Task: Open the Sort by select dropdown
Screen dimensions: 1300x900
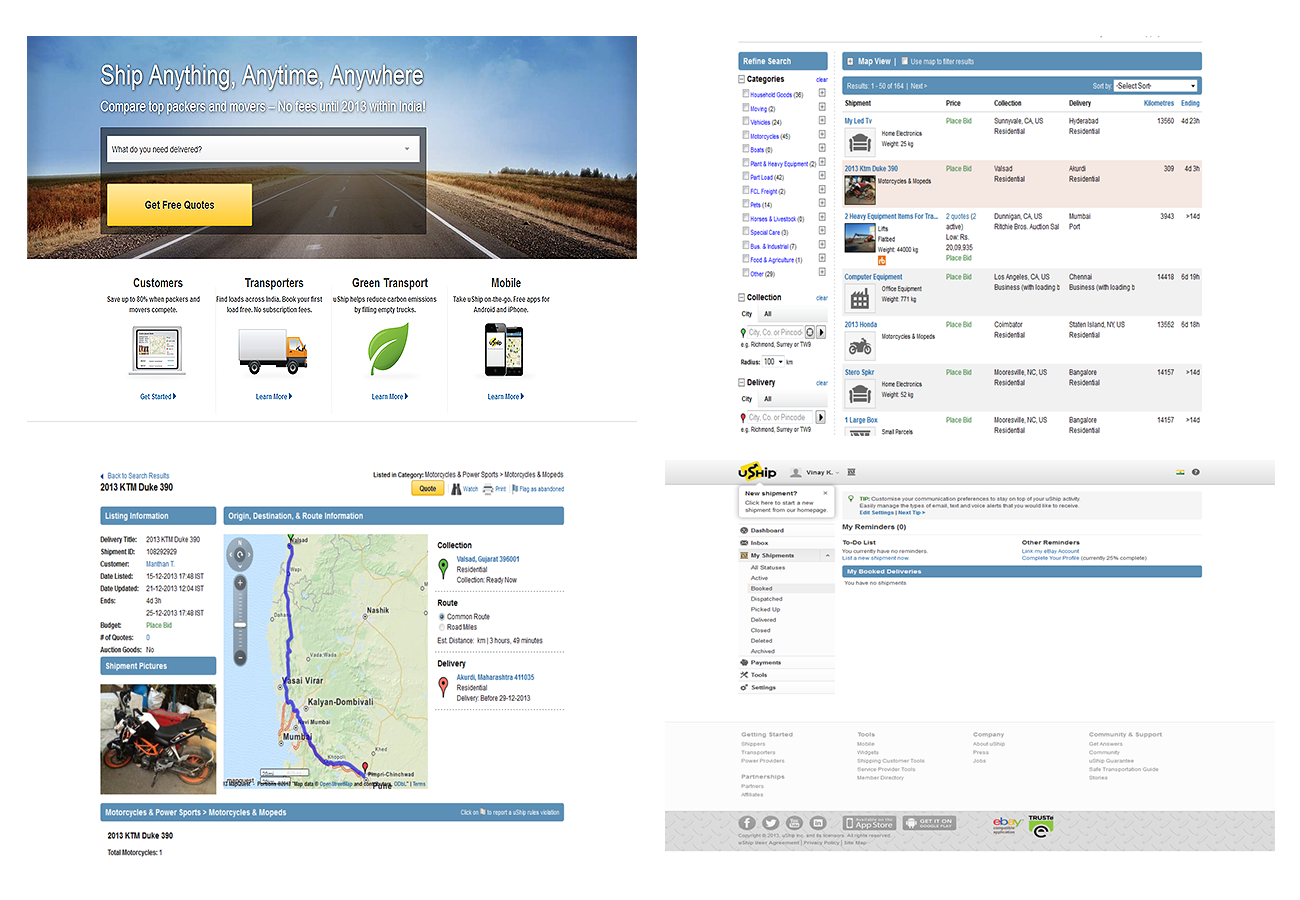Action: point(1156,86)
